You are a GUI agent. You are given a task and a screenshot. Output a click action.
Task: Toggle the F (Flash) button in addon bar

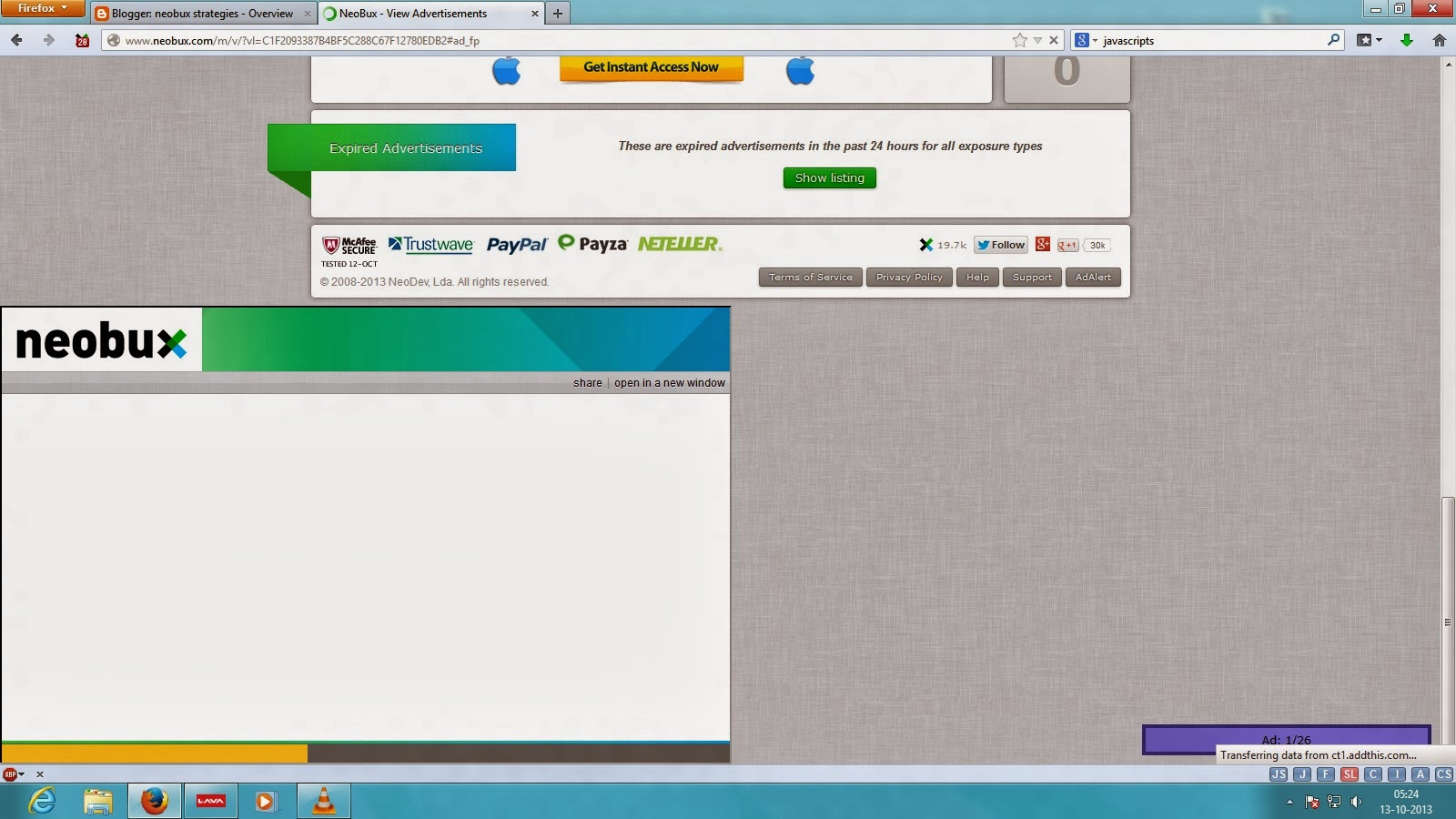pos(1326,774)
